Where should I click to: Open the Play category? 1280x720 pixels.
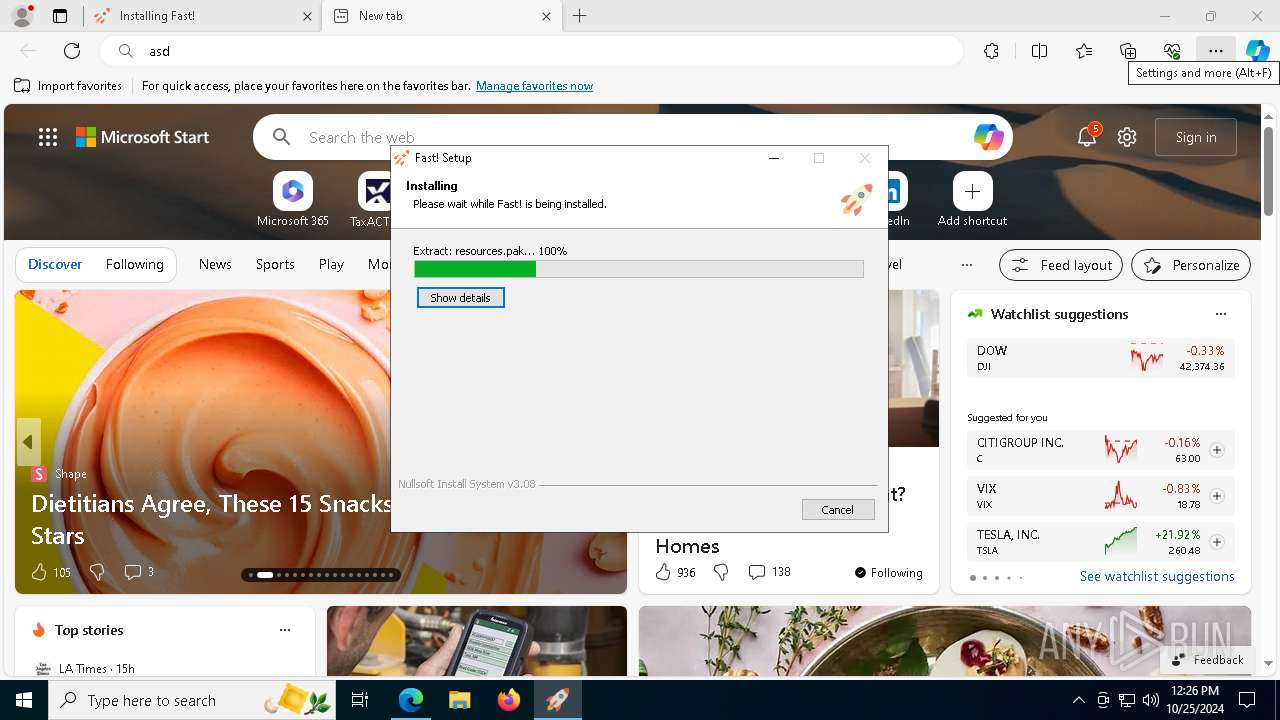pyautogui.click(x=331, y=265)
